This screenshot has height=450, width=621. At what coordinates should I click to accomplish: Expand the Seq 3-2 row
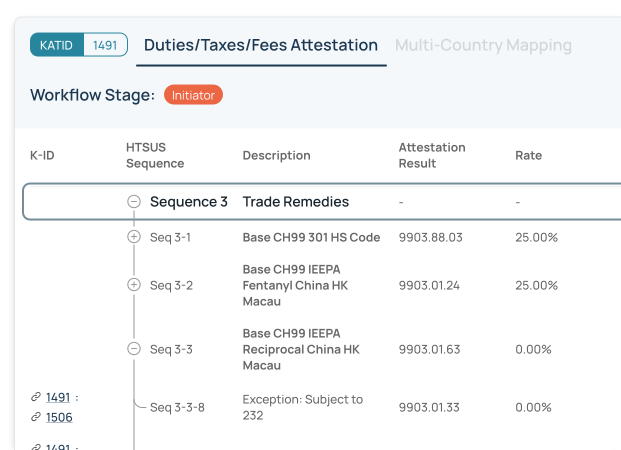134,285
